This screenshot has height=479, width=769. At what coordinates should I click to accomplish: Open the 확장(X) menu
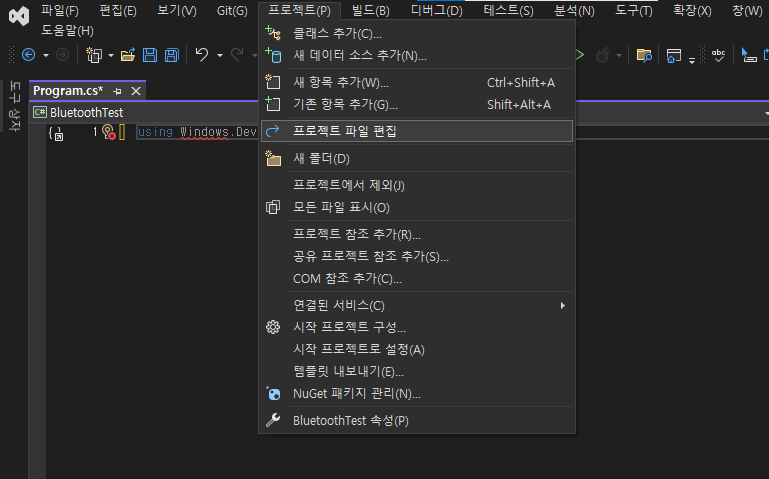[x=692, y=10]
